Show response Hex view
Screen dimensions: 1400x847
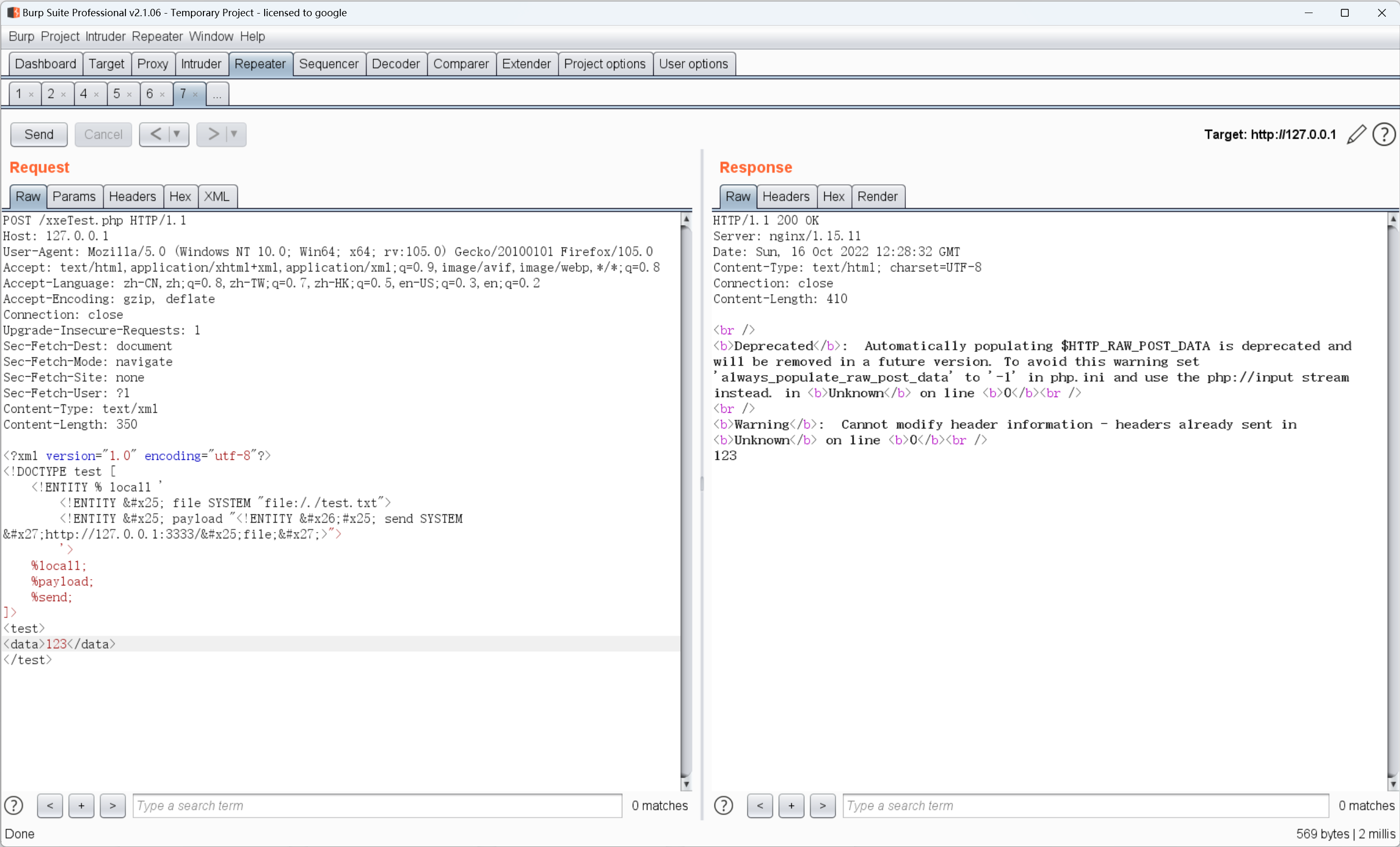tap(834, 197)
